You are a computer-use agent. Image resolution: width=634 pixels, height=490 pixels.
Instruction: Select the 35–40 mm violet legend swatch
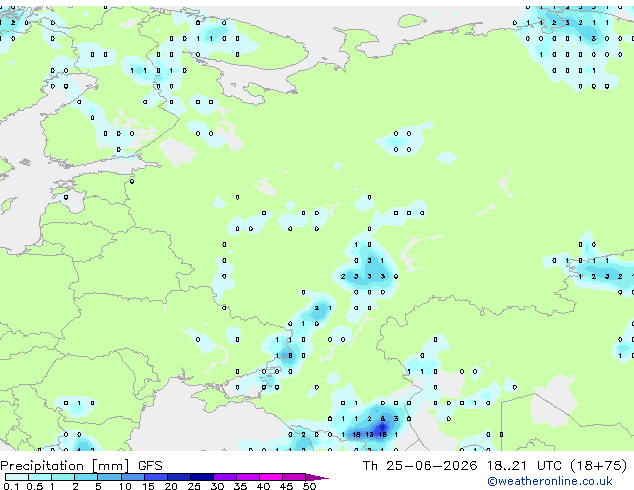tap(247, 477)
